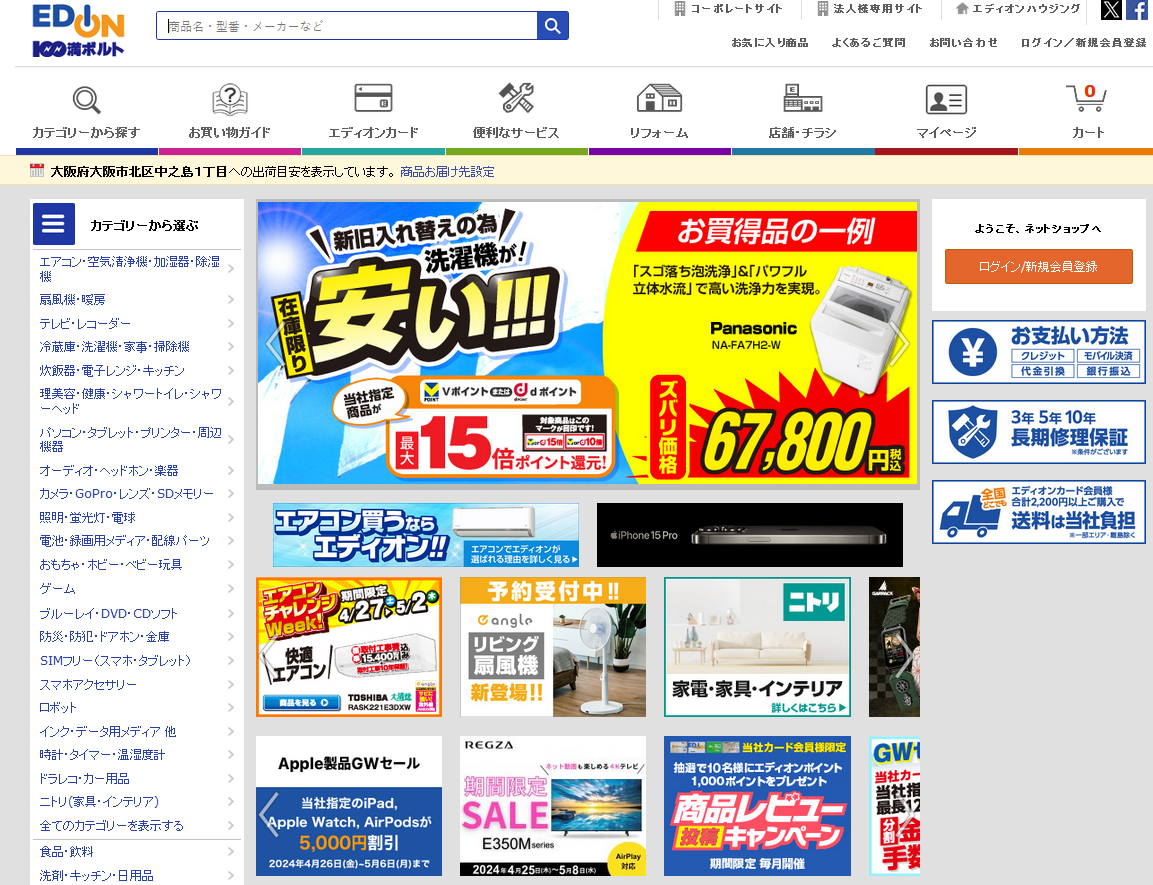Select ブルーレイ・DVD・CDソフト category
The image size is (1153, 885).
coord(137,613)
